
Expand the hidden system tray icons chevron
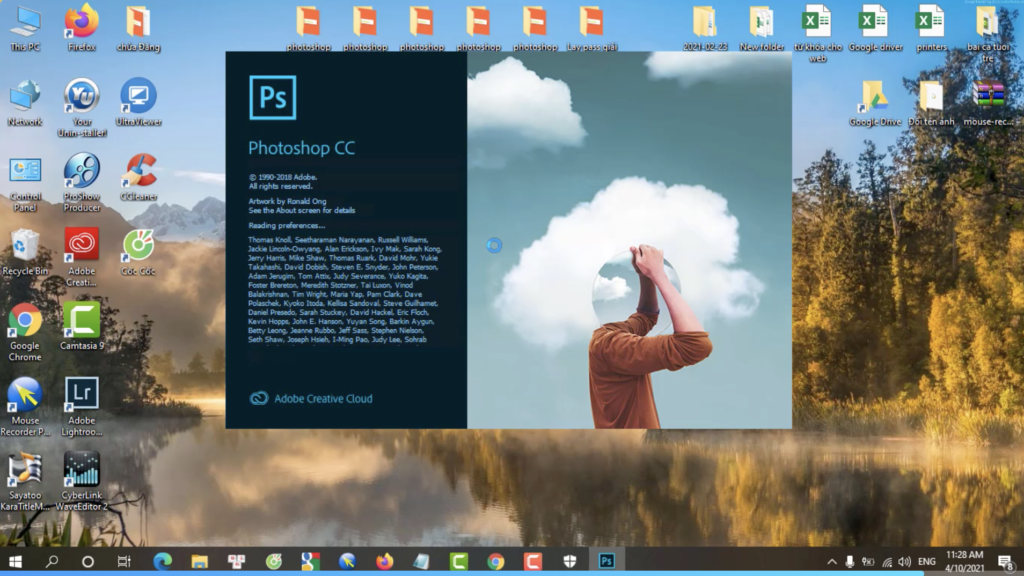click(x=832, y=562)
